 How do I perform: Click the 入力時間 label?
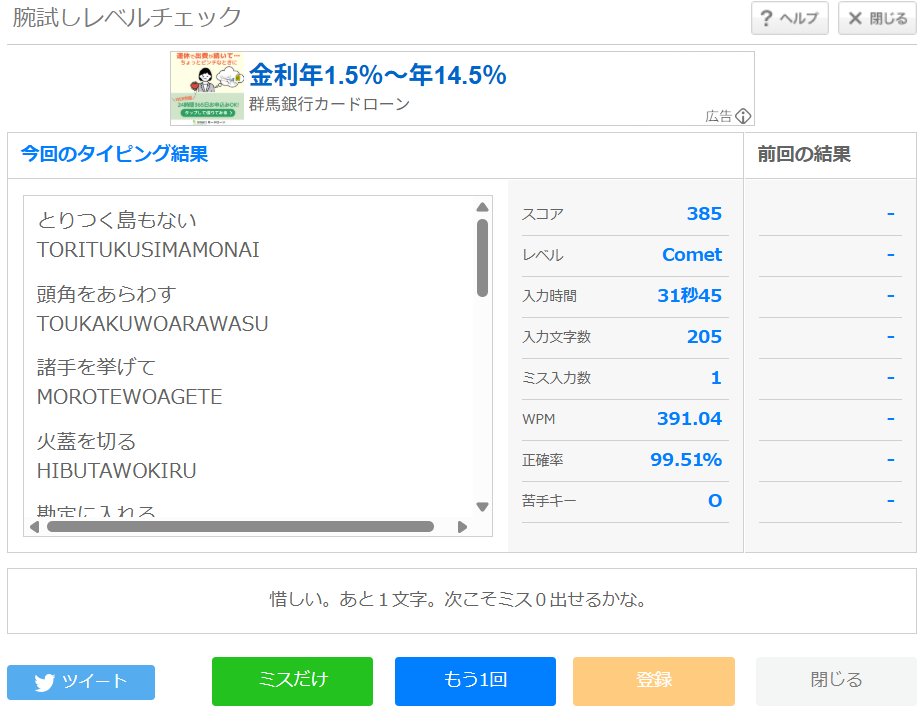549,296
